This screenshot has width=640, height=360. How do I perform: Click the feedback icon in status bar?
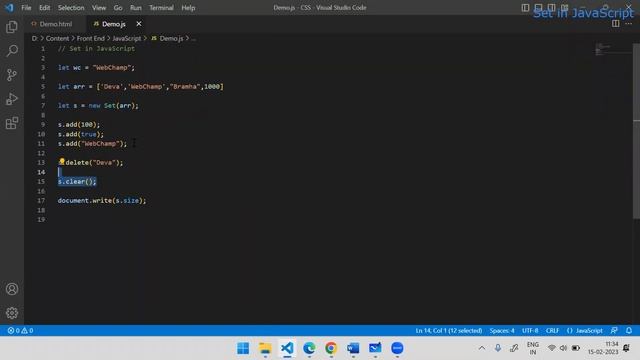(x=614, y=331)
